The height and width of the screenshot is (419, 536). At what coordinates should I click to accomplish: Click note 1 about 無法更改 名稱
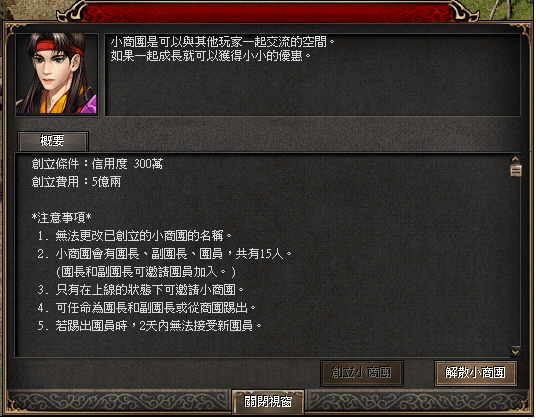tap(135, 236)
